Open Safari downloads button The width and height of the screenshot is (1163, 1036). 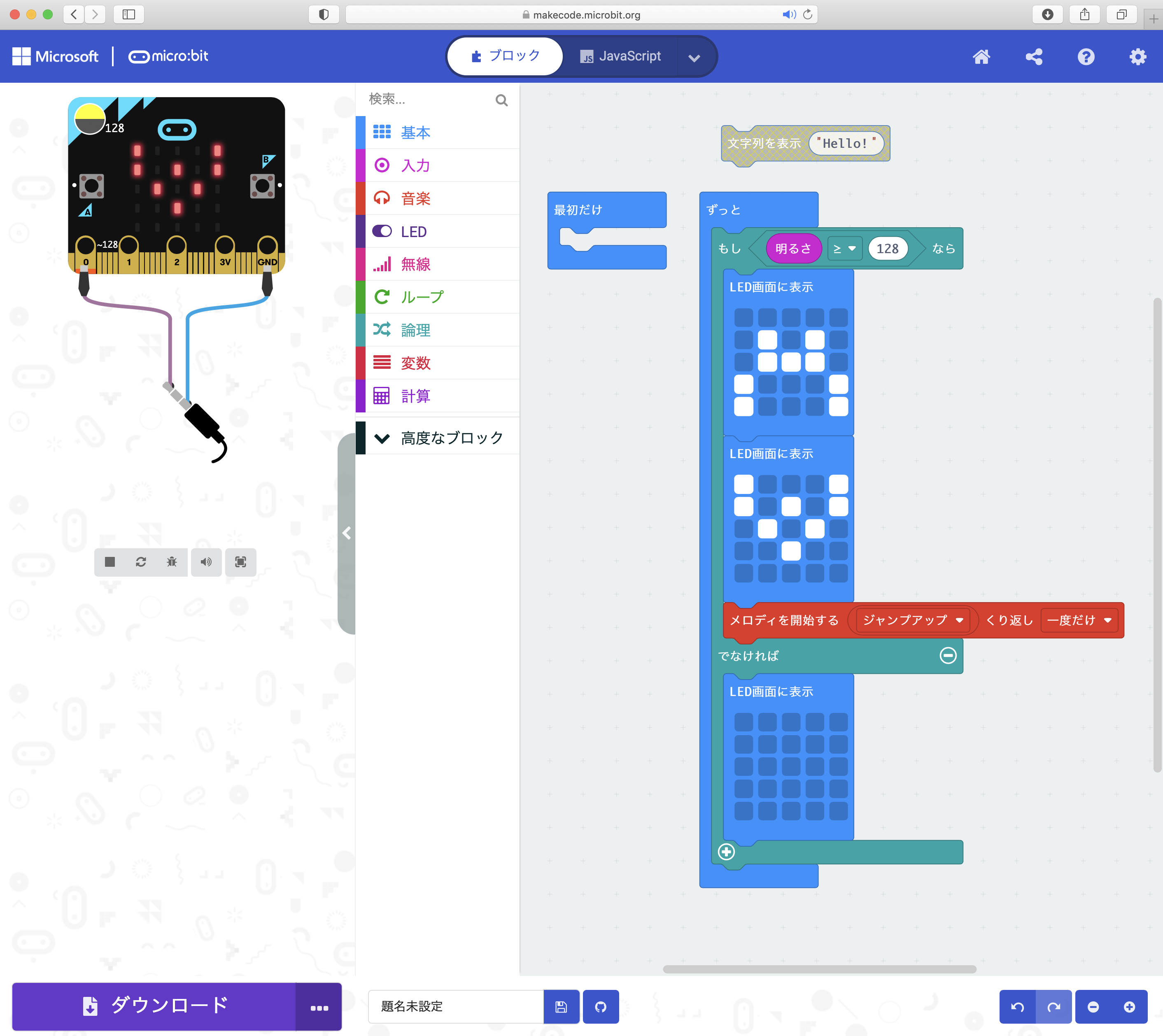pyautogui.click(x=1047, y=14)
